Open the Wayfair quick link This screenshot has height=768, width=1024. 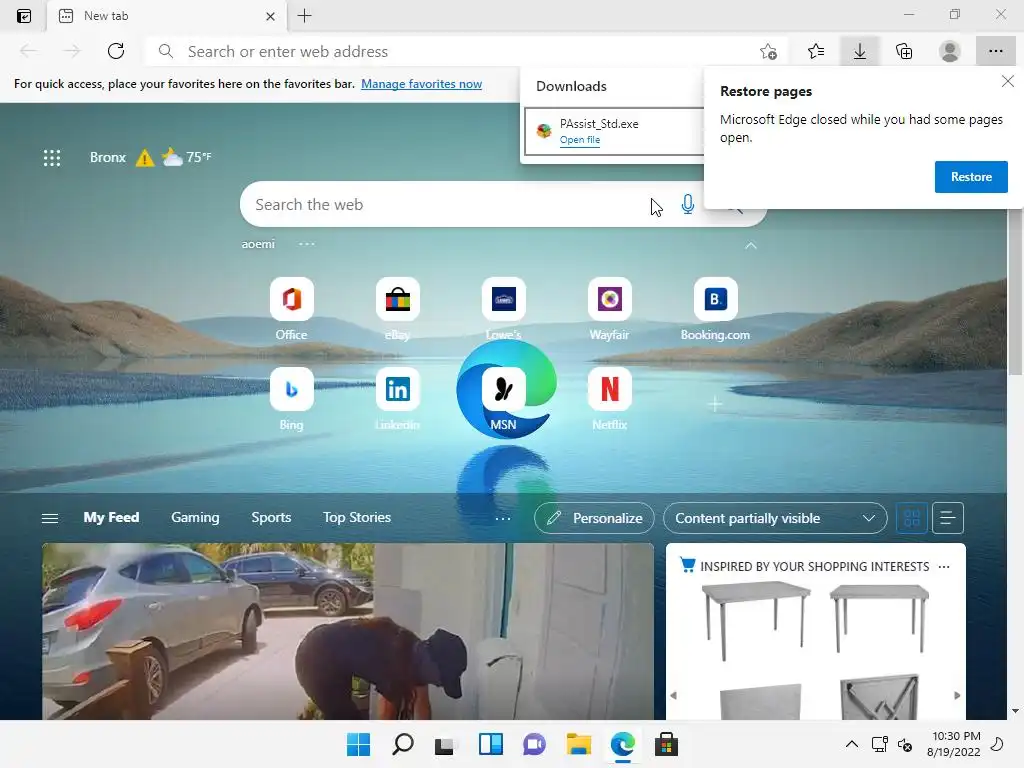click(609, 310)
